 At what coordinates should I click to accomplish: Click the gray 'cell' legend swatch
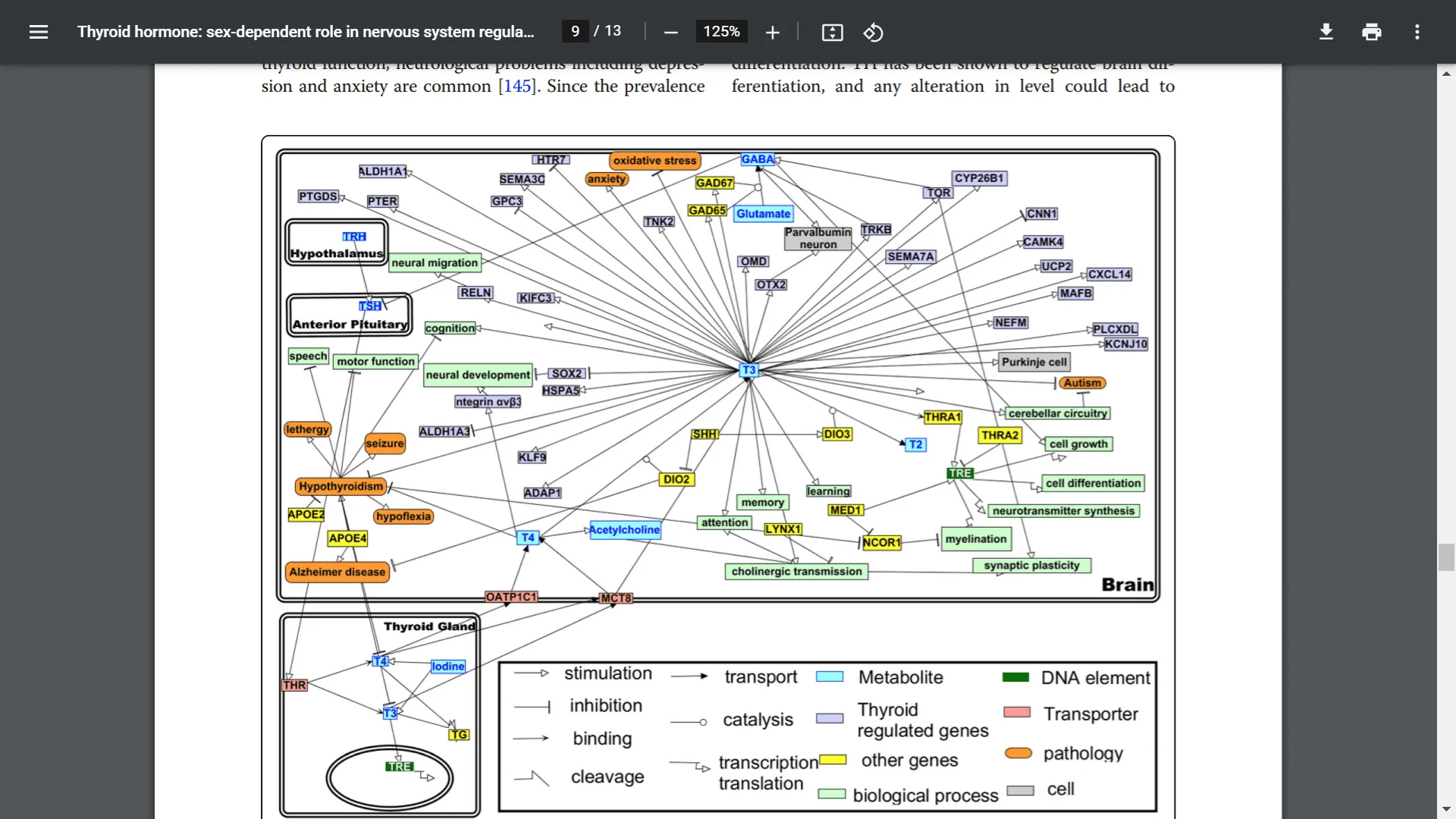point(1021,790)
